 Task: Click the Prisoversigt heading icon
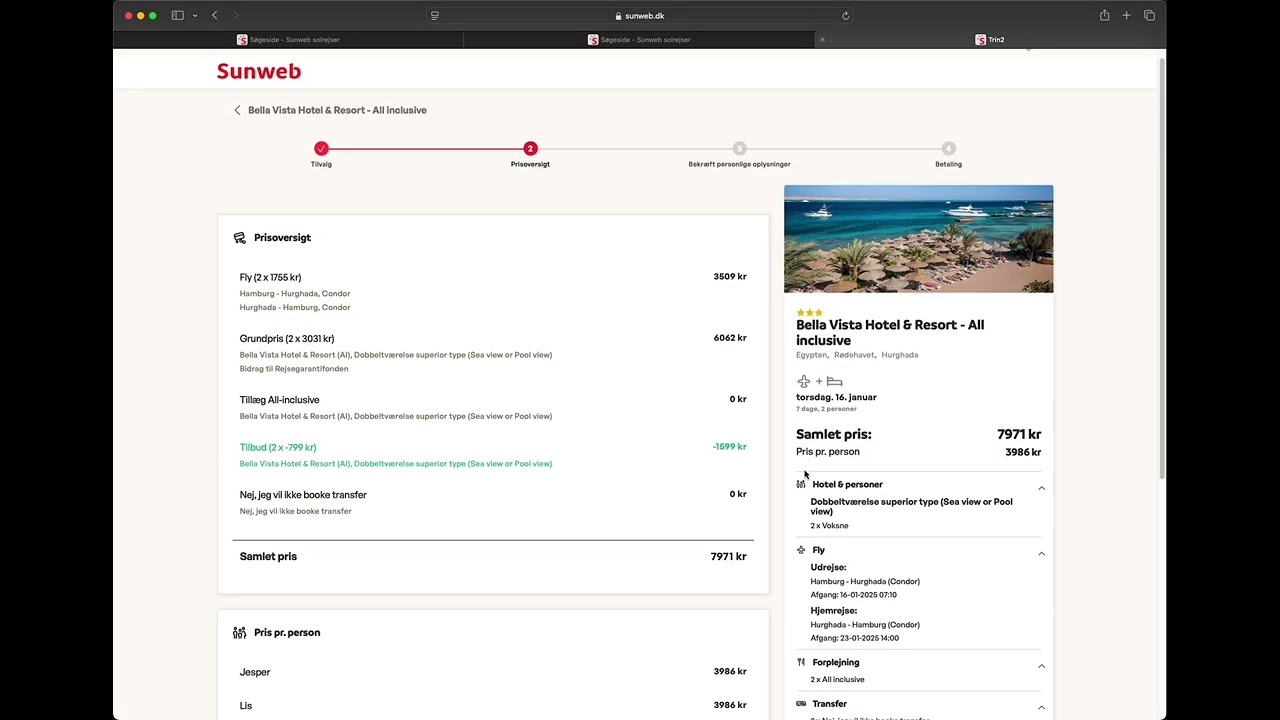(x=240, y=238)
